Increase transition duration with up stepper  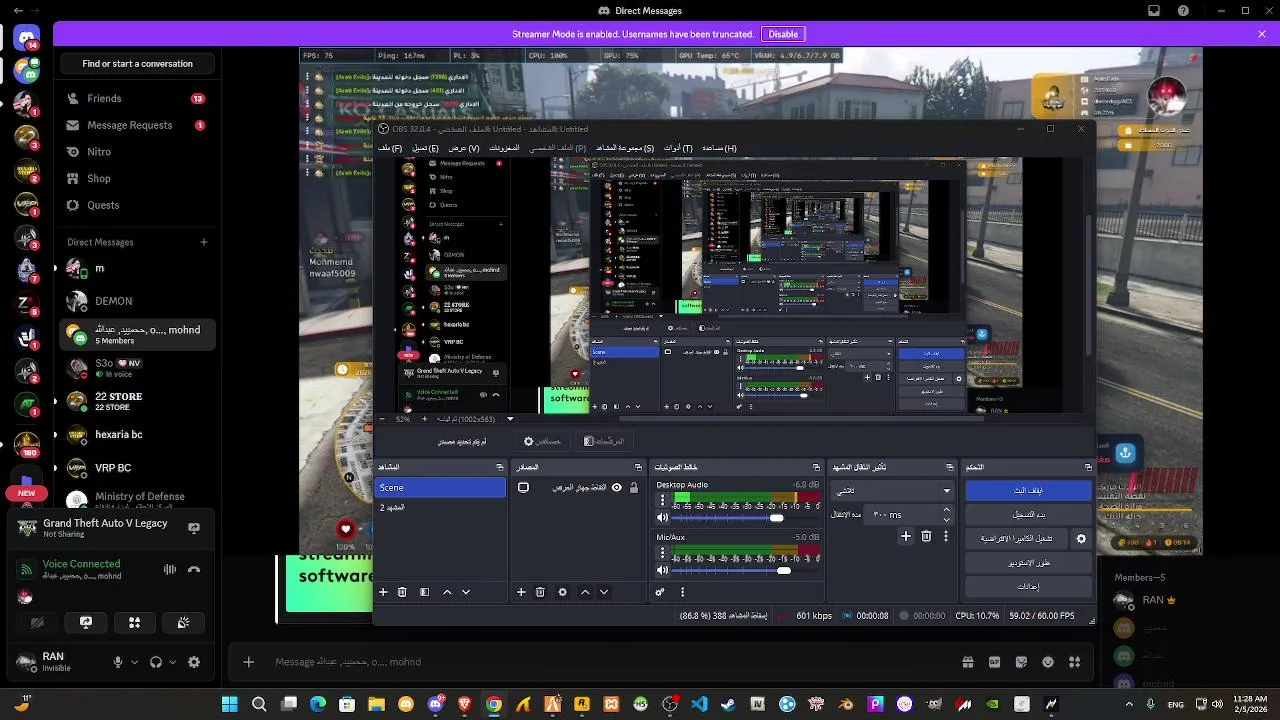coord(946,510)
